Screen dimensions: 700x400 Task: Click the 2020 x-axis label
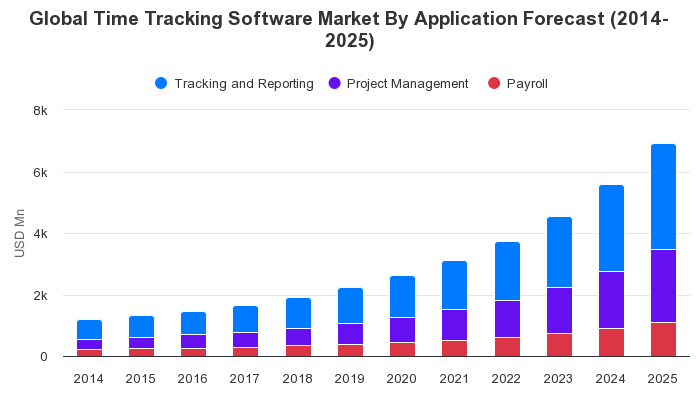tap(401, 379)
